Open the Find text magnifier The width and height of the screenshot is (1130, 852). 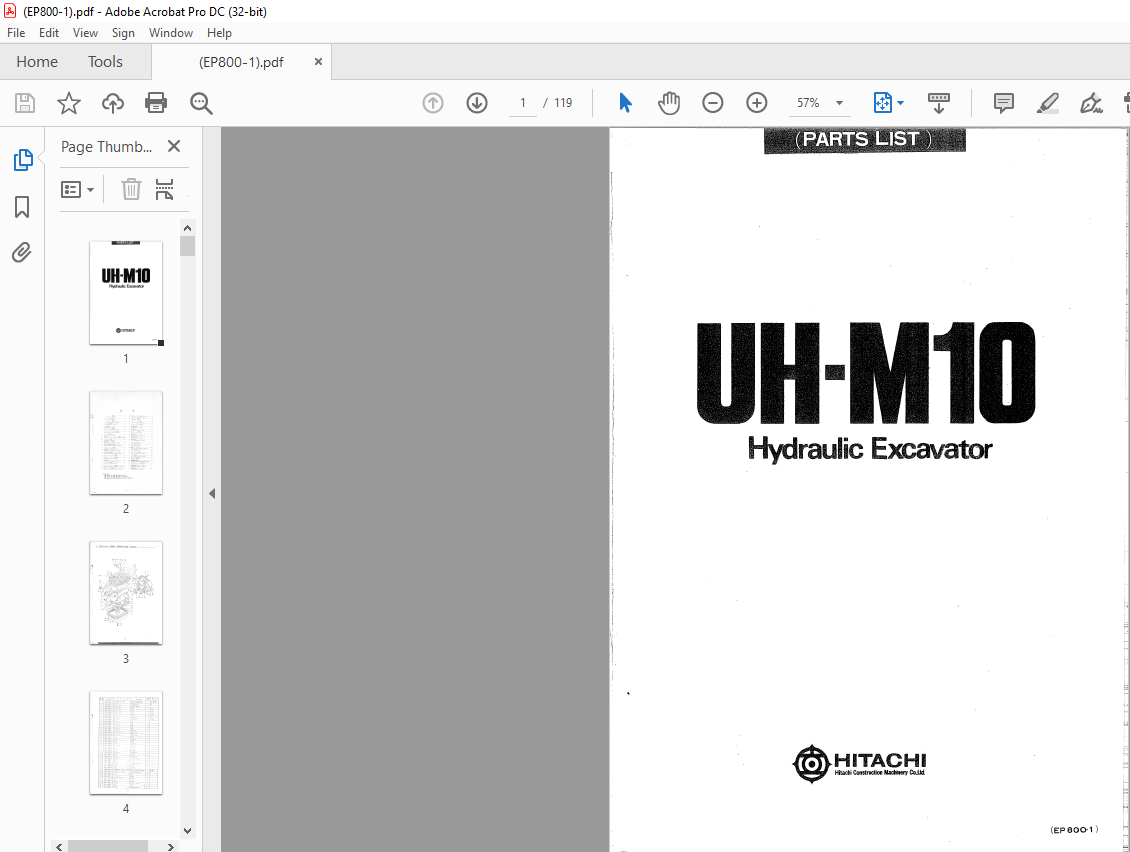(201, 103)
